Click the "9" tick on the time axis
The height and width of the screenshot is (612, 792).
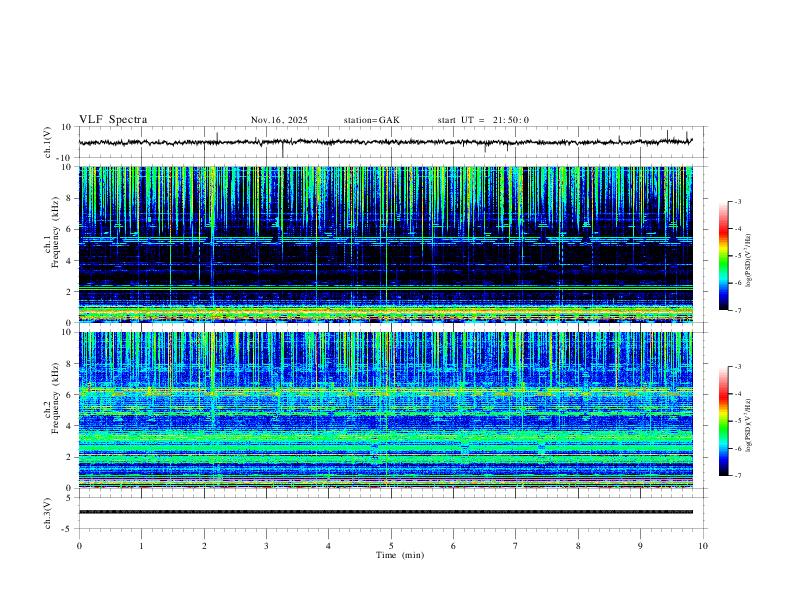[640, 546]
